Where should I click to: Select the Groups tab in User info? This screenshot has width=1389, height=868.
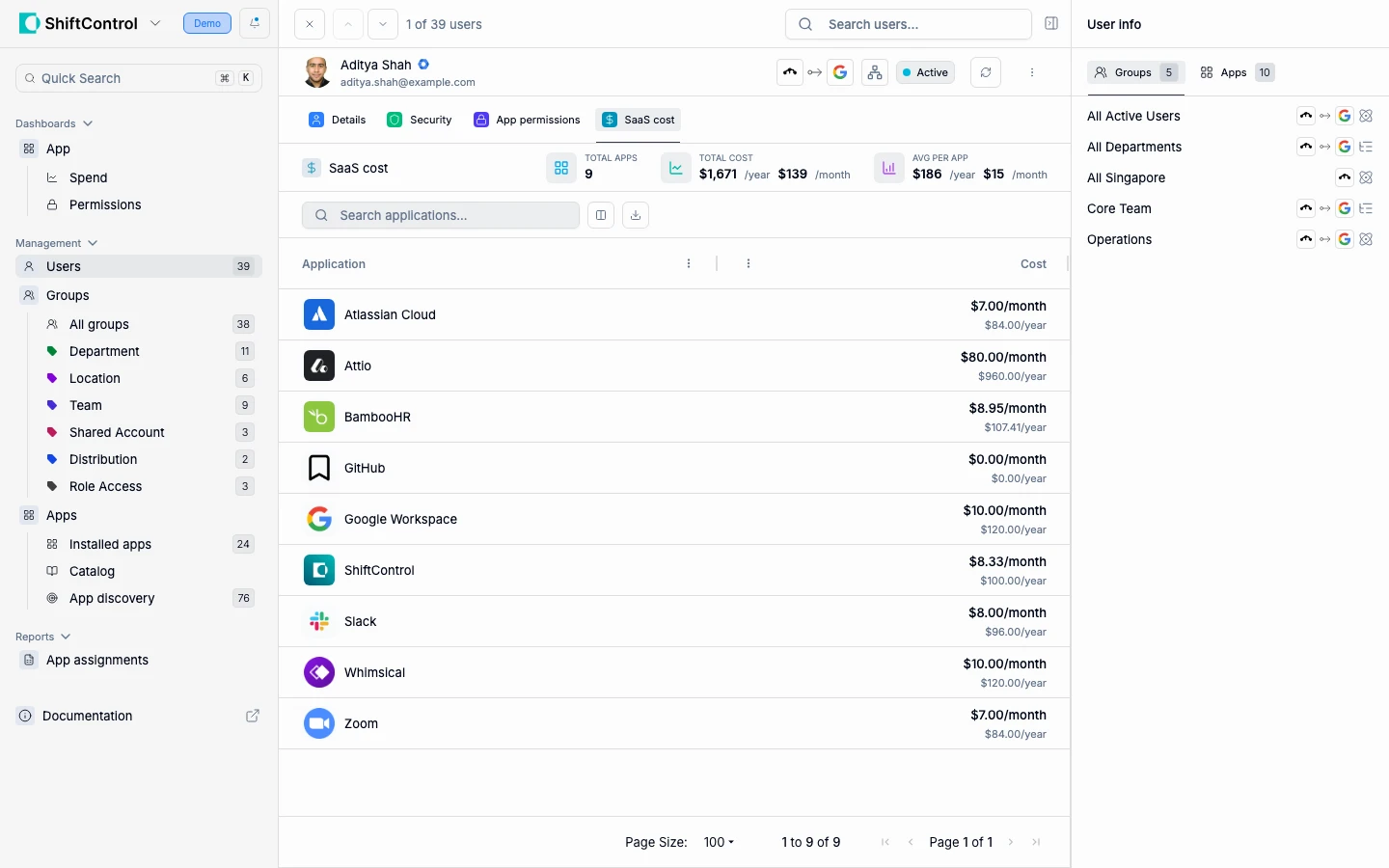(1136, 72)
